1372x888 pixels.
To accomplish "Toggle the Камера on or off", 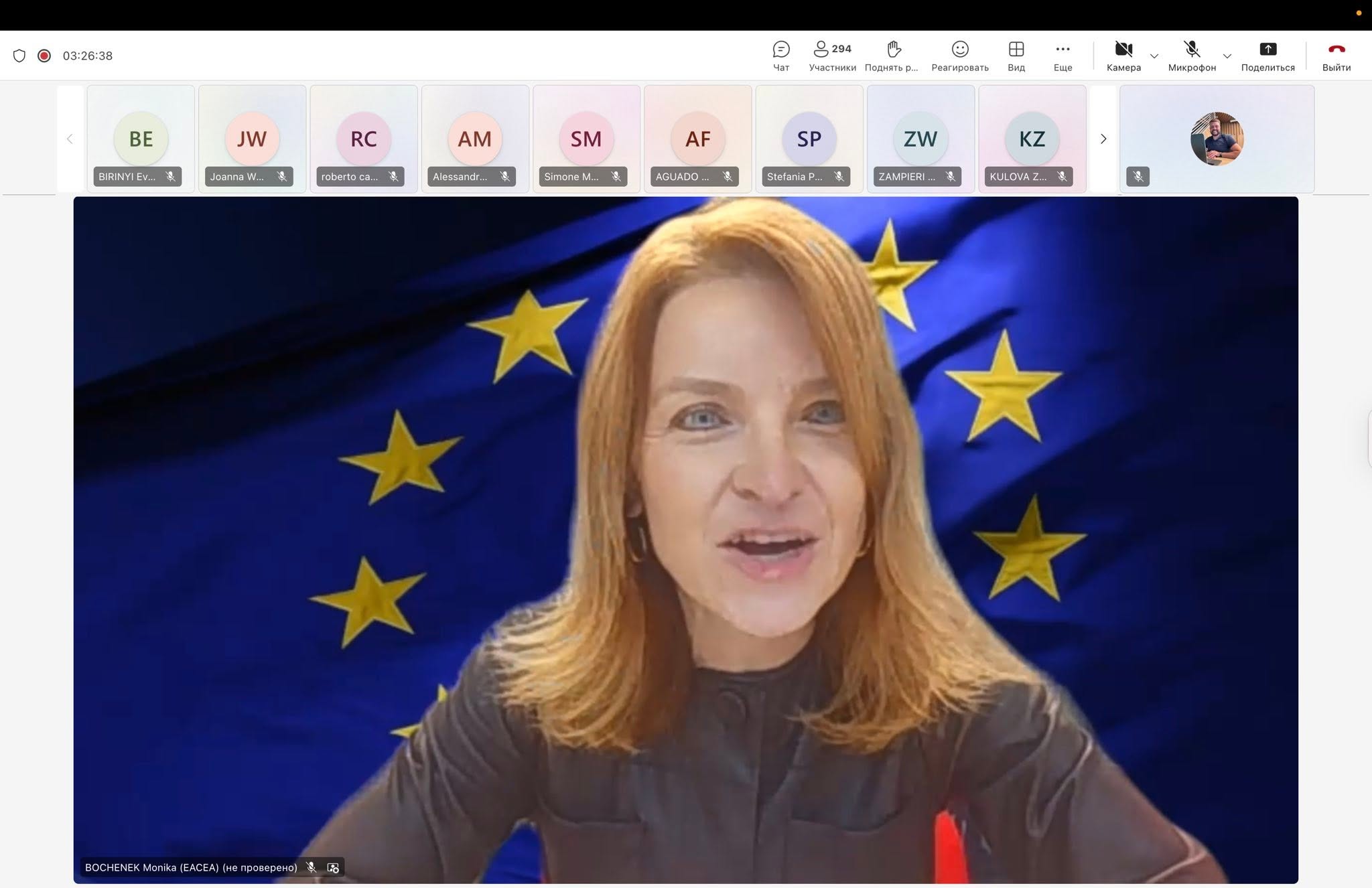I will pyautogui.click(x=1123, y=56).
